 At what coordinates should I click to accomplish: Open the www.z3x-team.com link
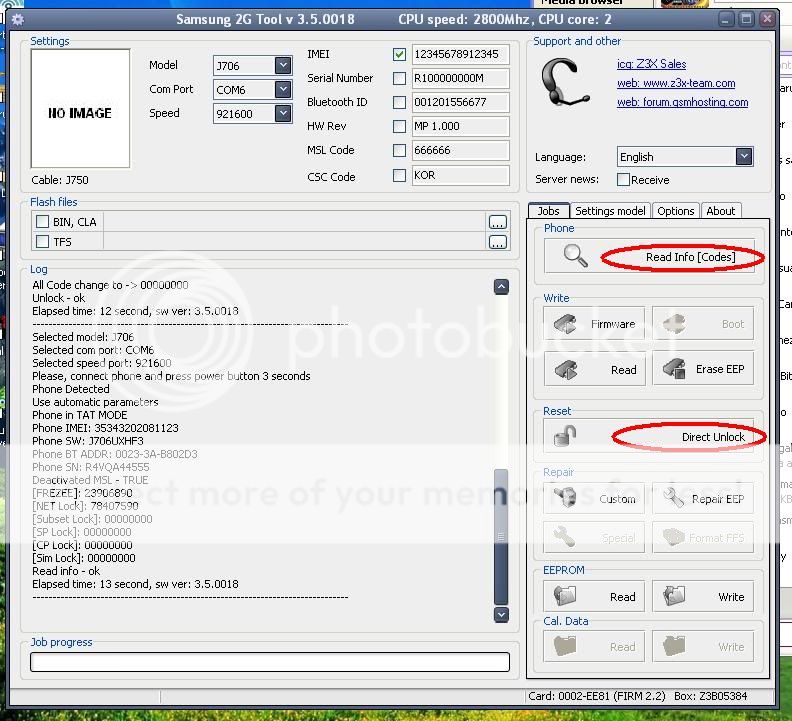click(x=676, y=83)
